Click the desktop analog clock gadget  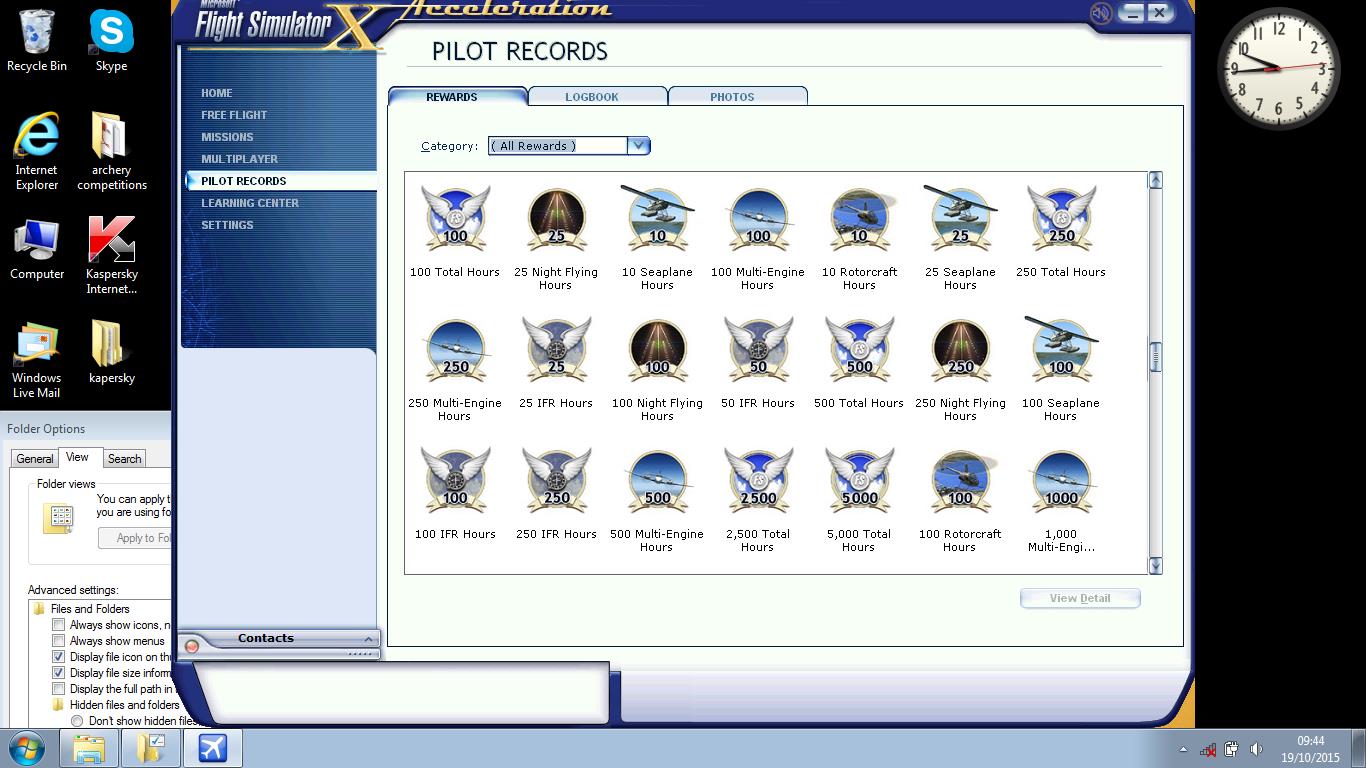[1279, 68]
